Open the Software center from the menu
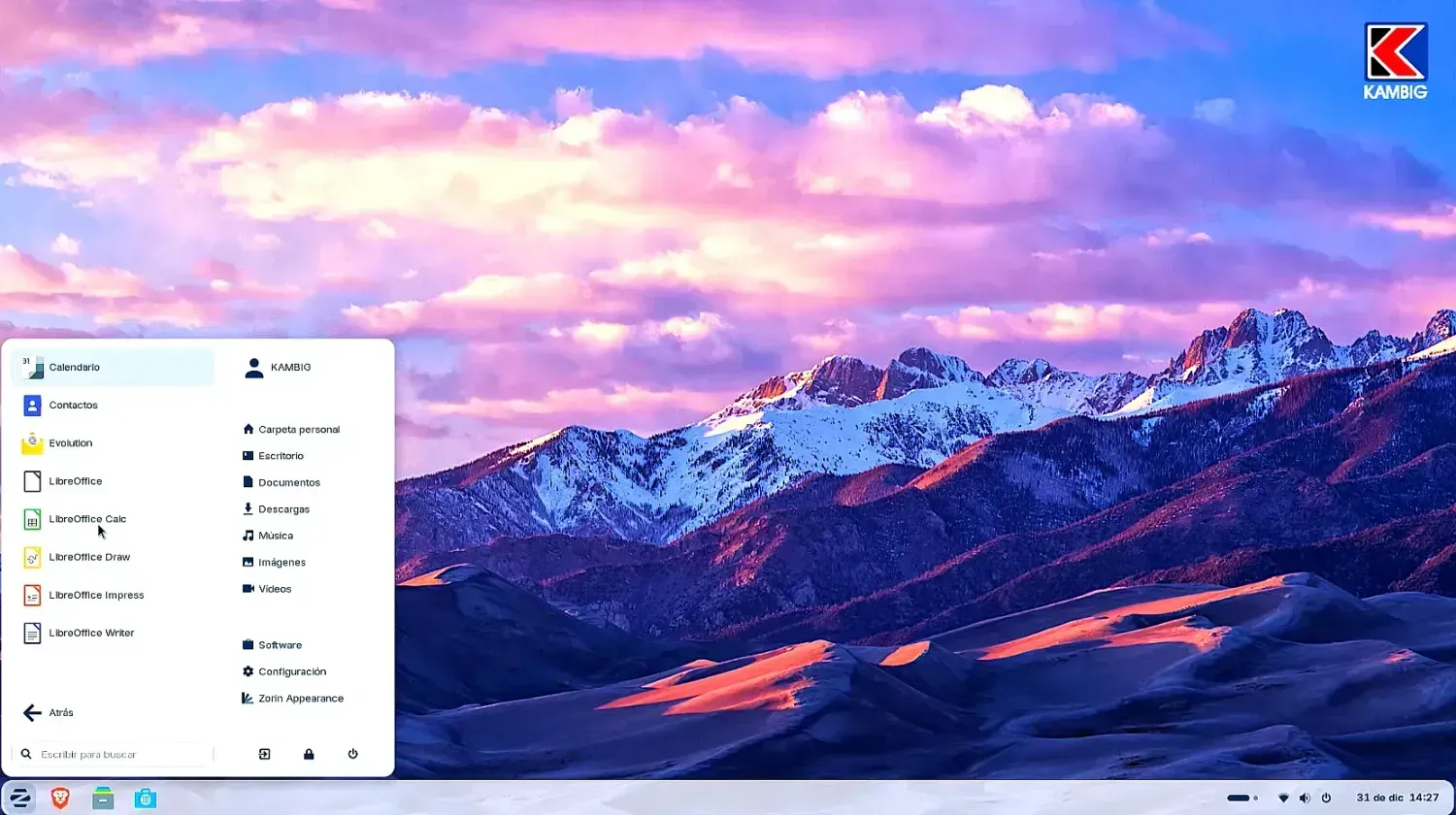 (281, 644)
